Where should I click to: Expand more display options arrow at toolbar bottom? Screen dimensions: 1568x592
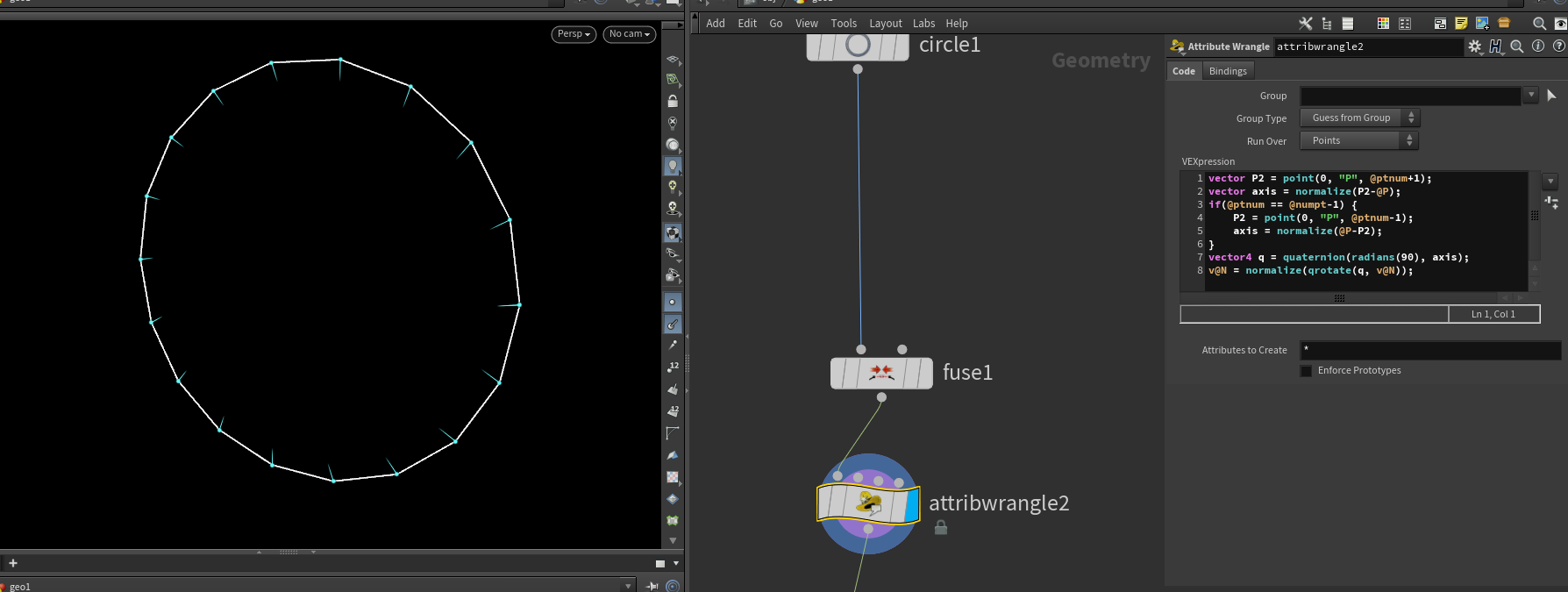point(673,541)
